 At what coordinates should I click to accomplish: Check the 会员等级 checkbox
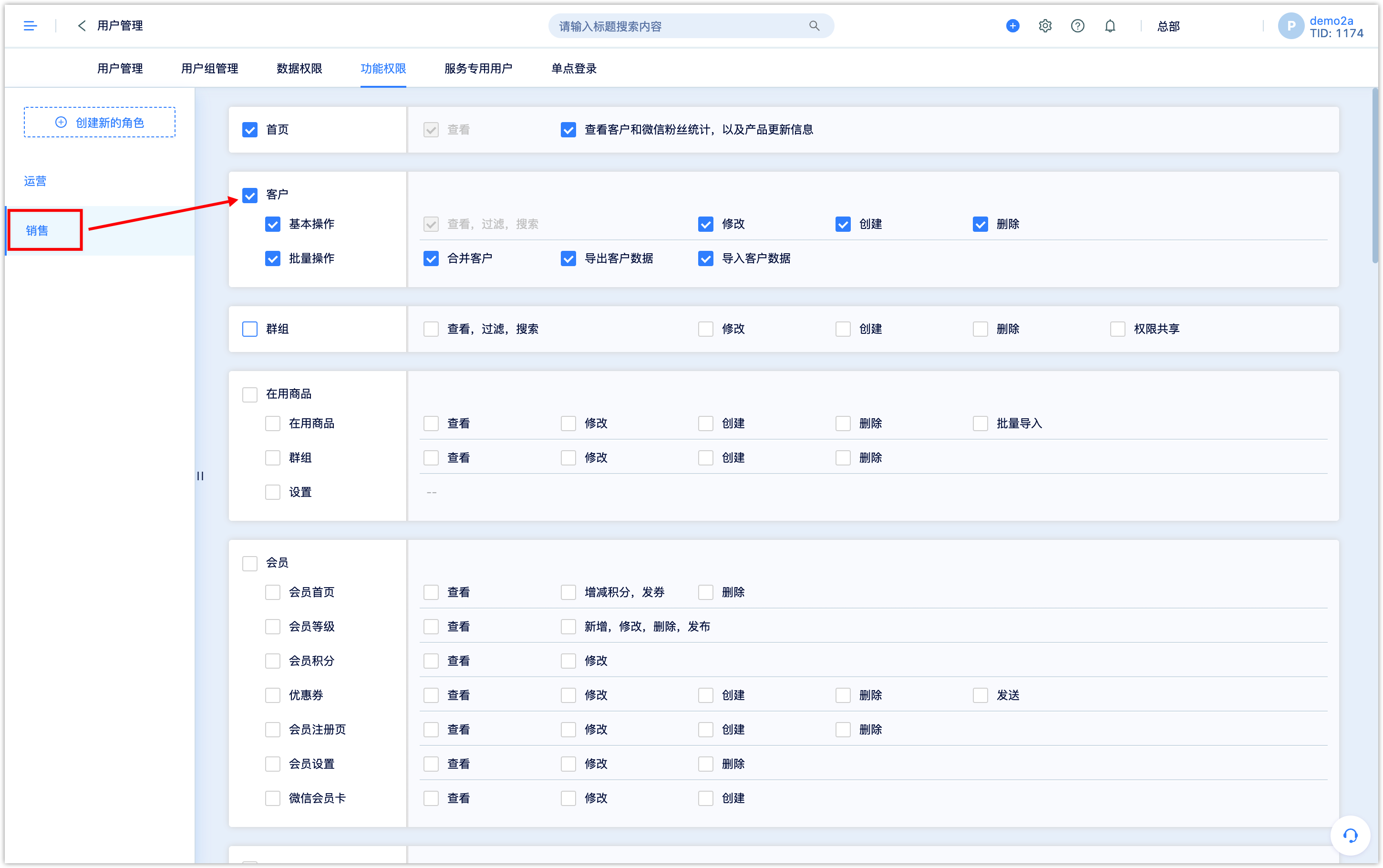pyautogui.click(x=273, y=626)
